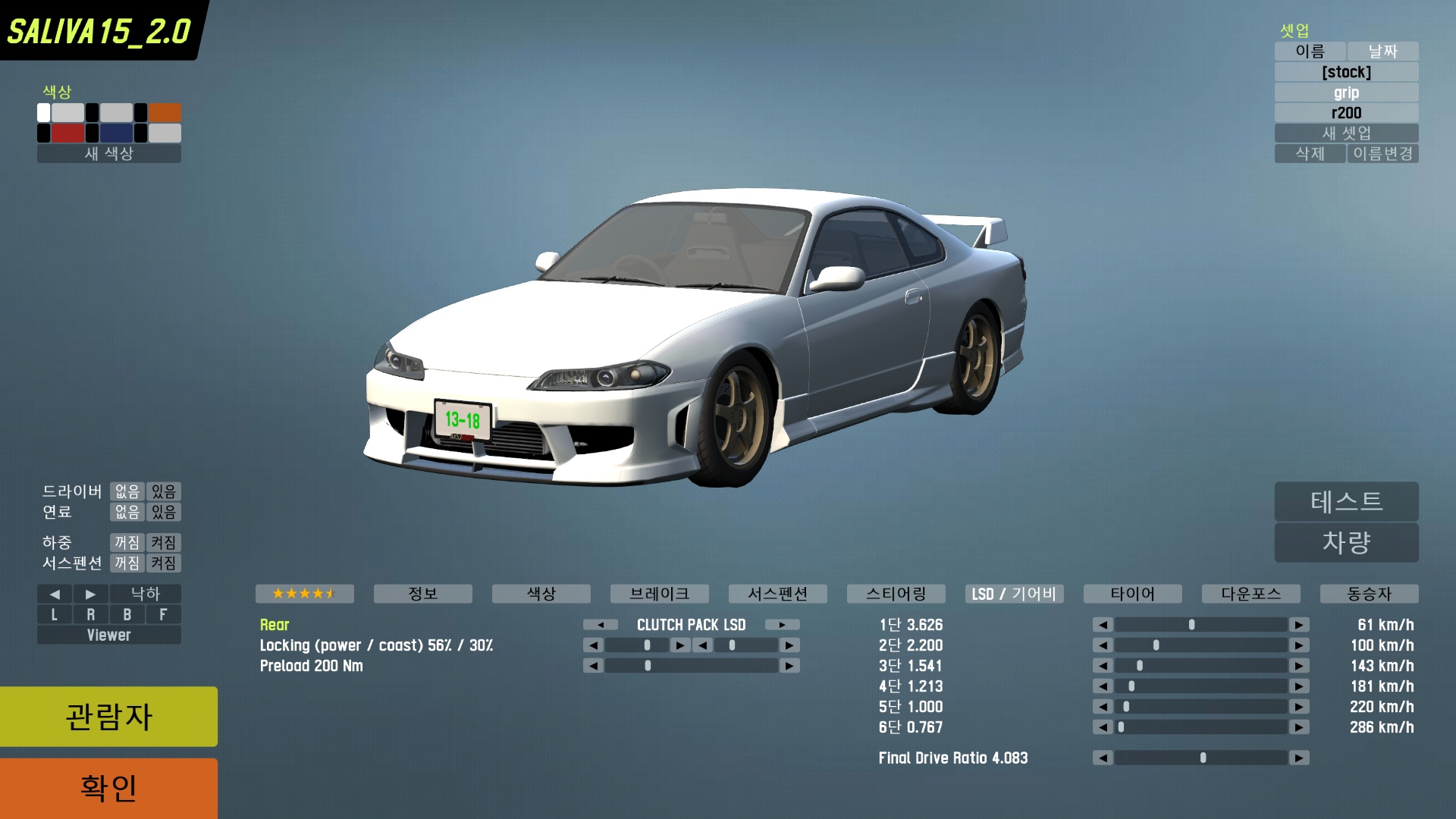Decrease final drive ratio with left arrow
This screenshot has height=819, width=1456.
(1103, 758)
